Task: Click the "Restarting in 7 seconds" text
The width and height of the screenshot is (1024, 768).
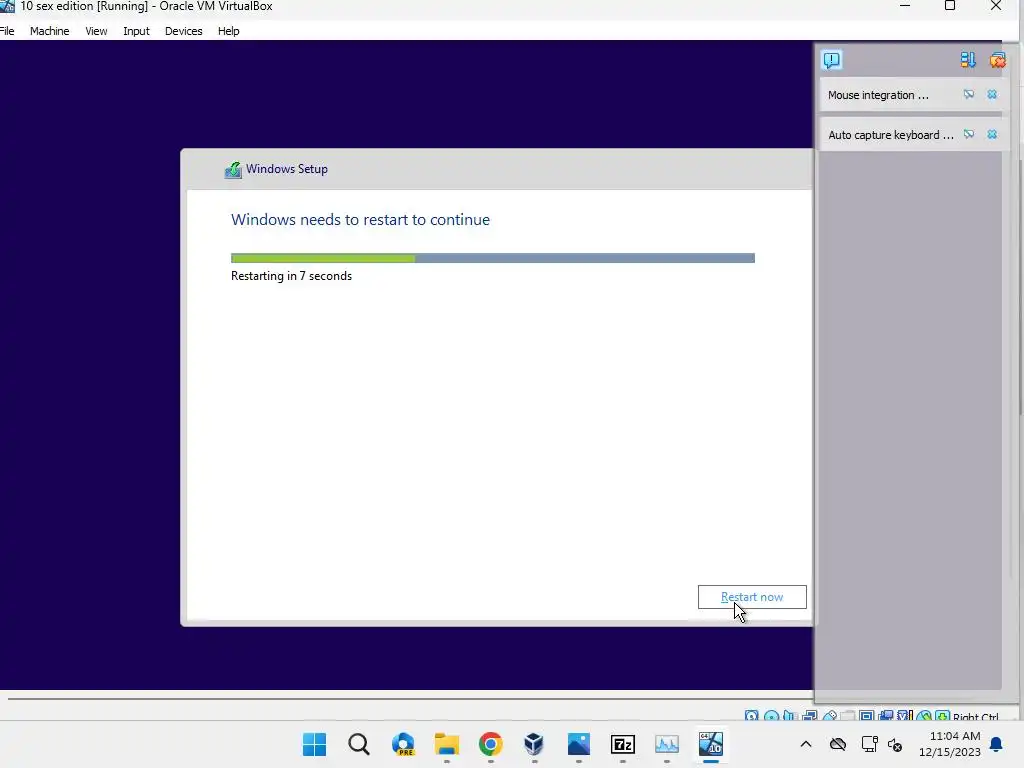Action: (291, 276)
